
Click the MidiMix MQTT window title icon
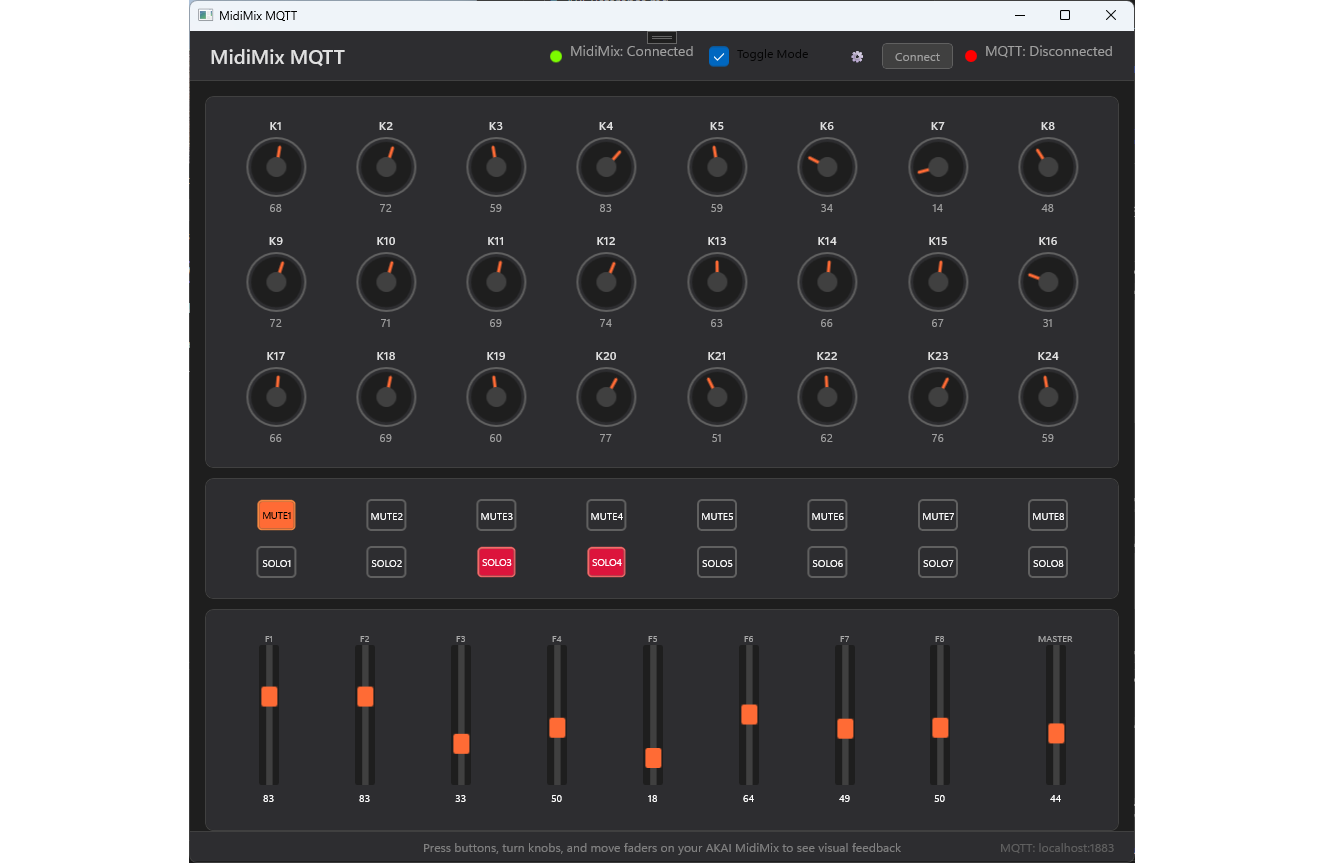point(205,15)
